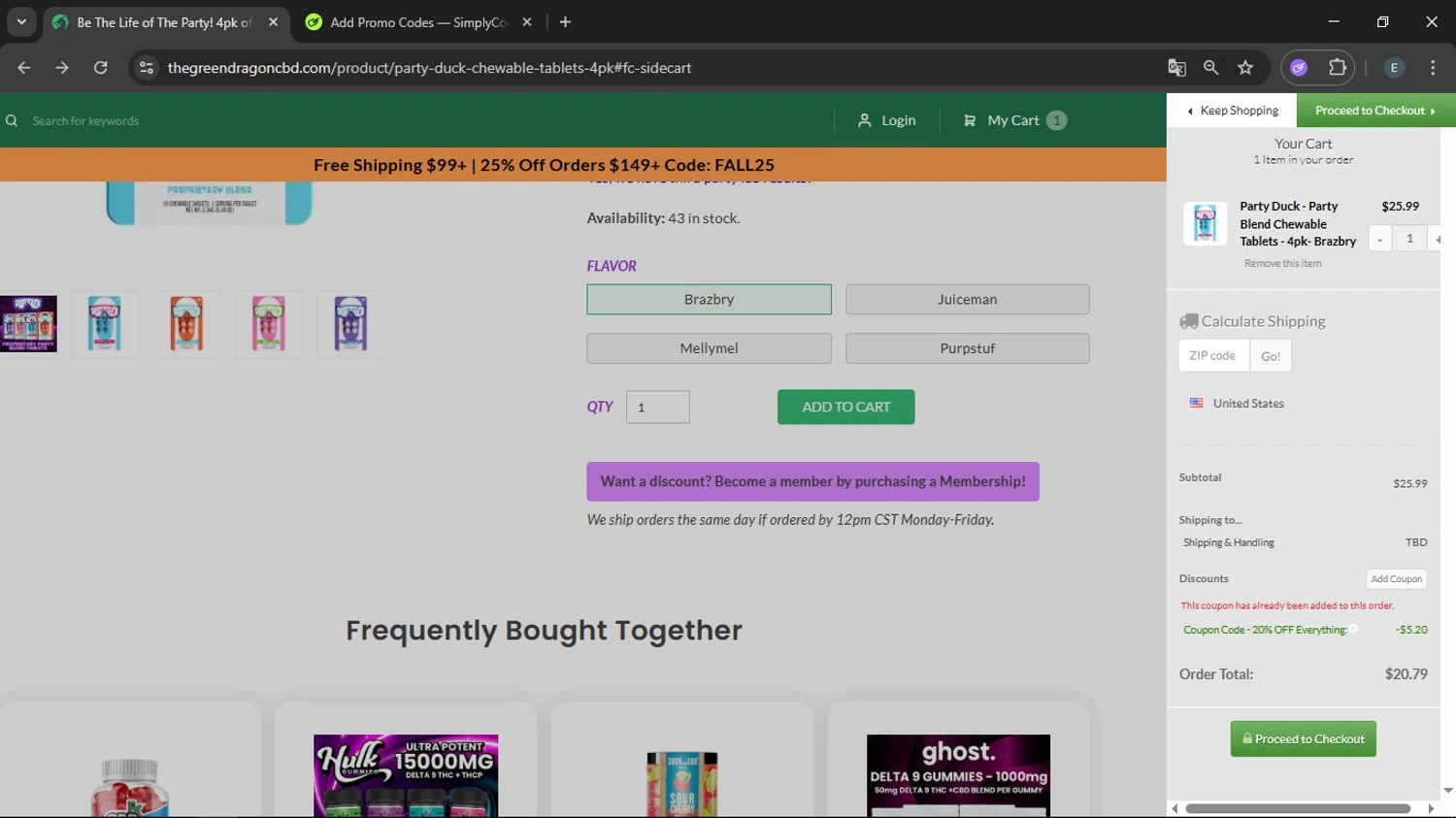View the orange Party Duck thumbnail
Viewport: 1456px width, 818px height.
186,324
